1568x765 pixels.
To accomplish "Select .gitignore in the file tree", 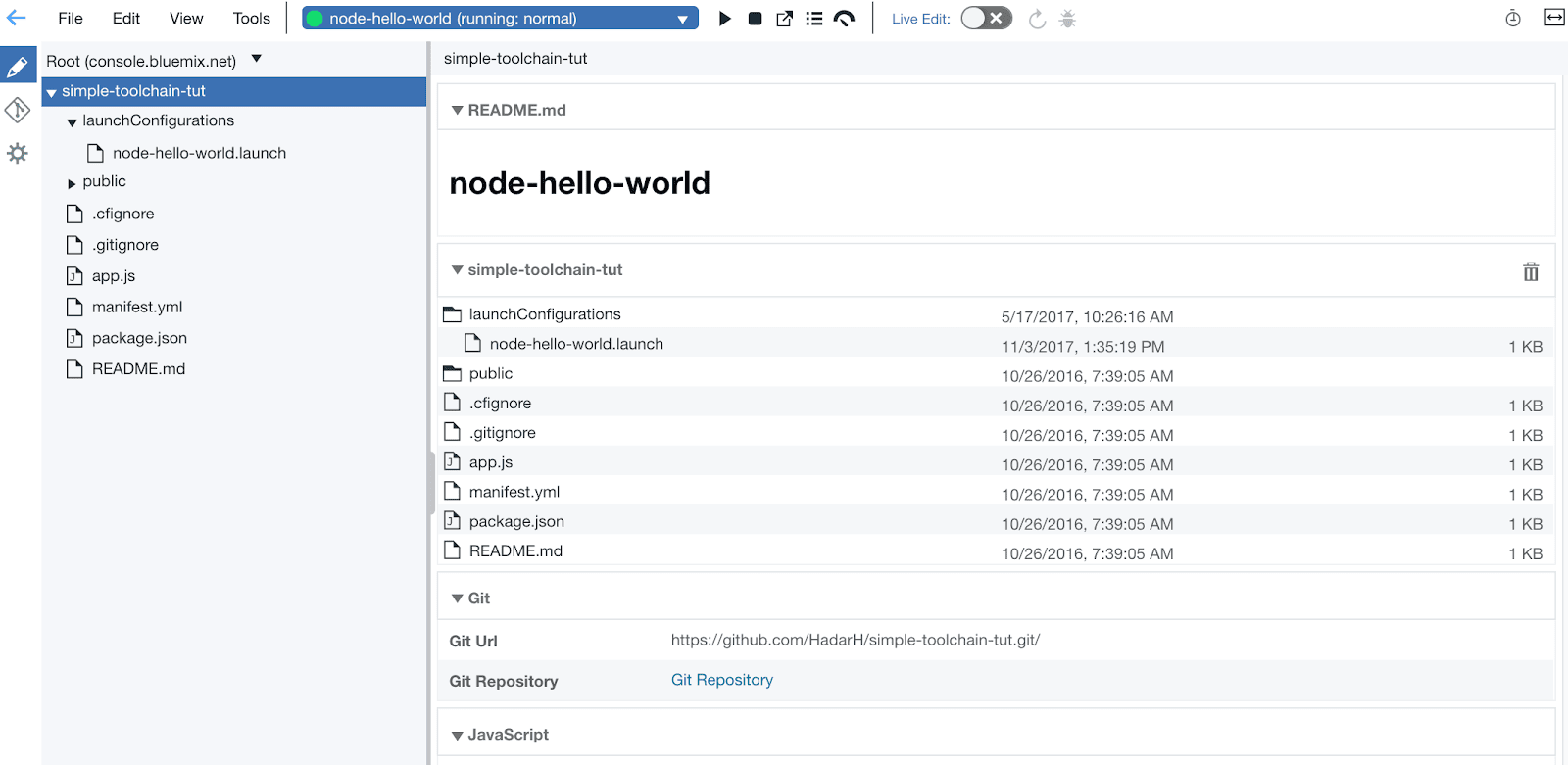I will point(125,245).
